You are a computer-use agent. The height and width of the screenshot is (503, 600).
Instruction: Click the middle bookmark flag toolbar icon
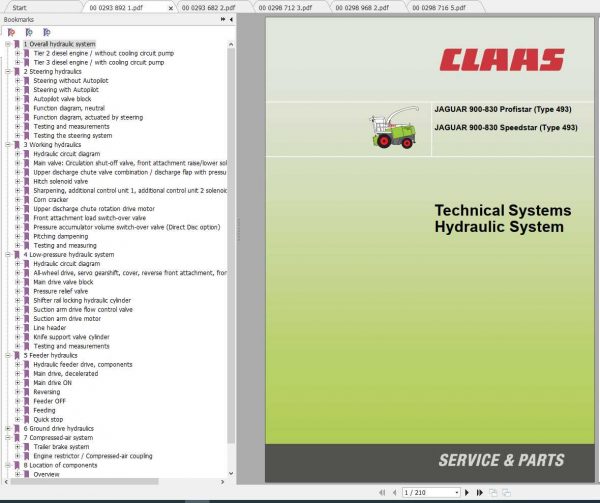29,32
